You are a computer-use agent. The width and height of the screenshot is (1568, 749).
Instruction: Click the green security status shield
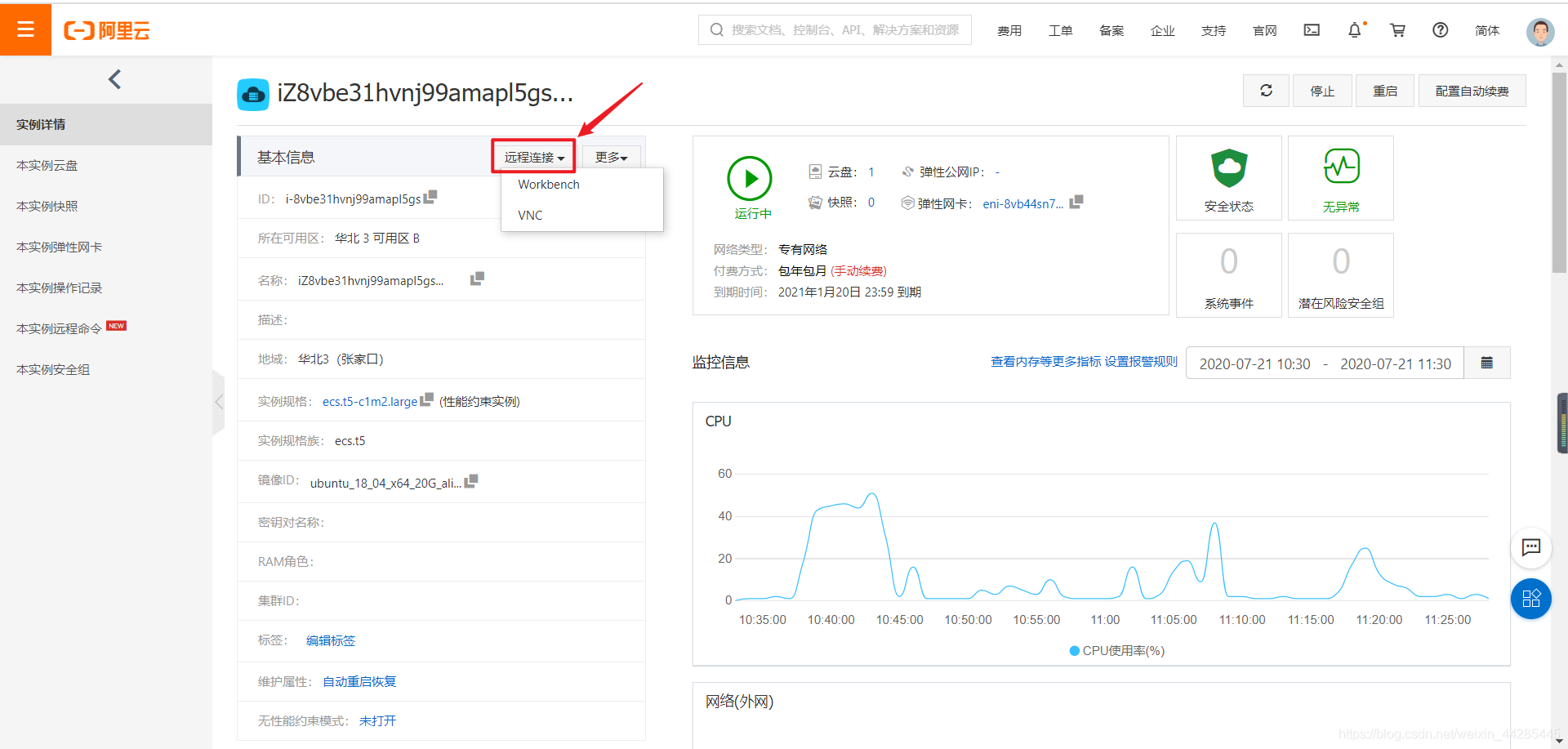(x=1229, y=168)
